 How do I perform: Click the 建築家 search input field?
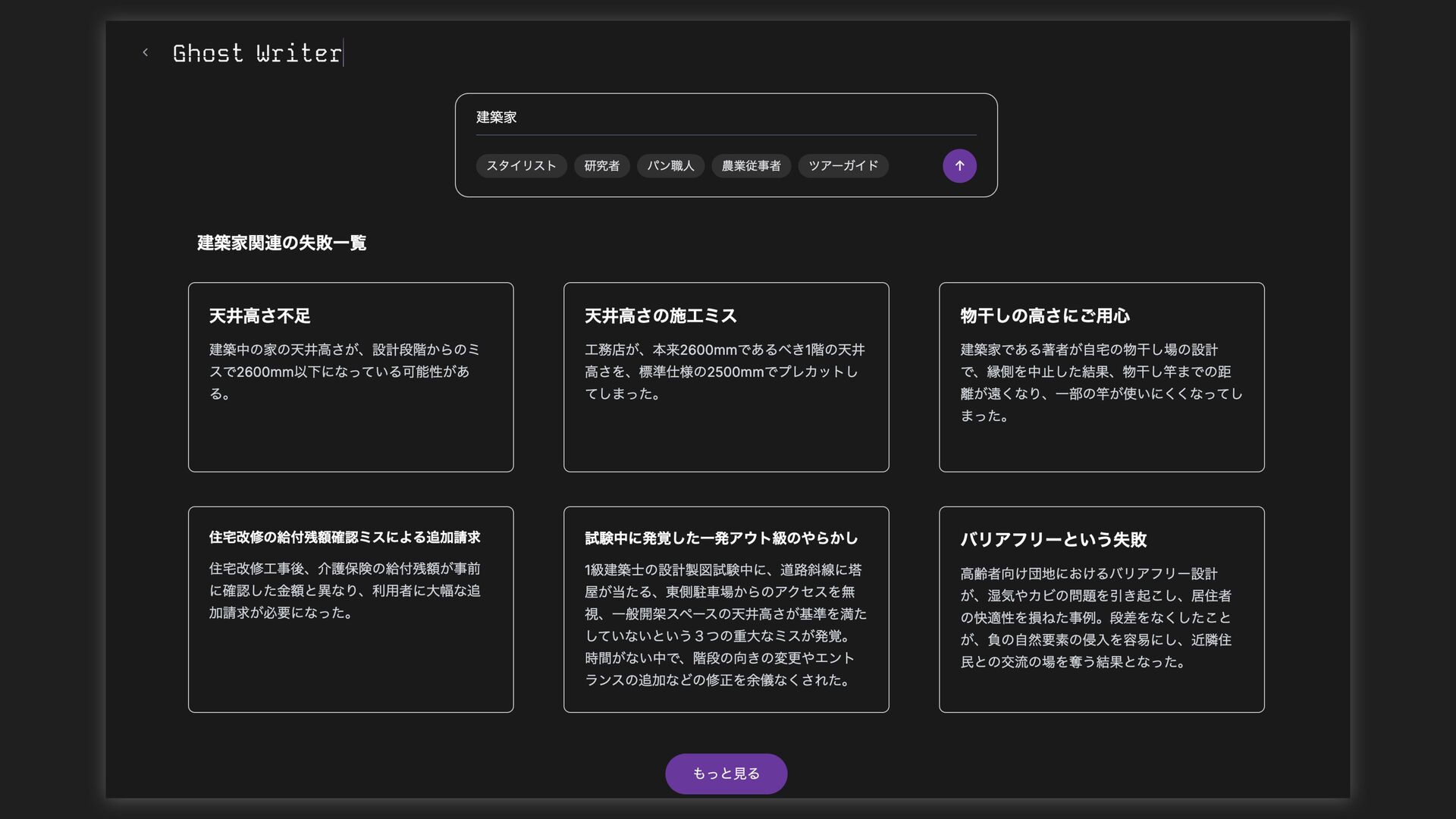point(725,118)
